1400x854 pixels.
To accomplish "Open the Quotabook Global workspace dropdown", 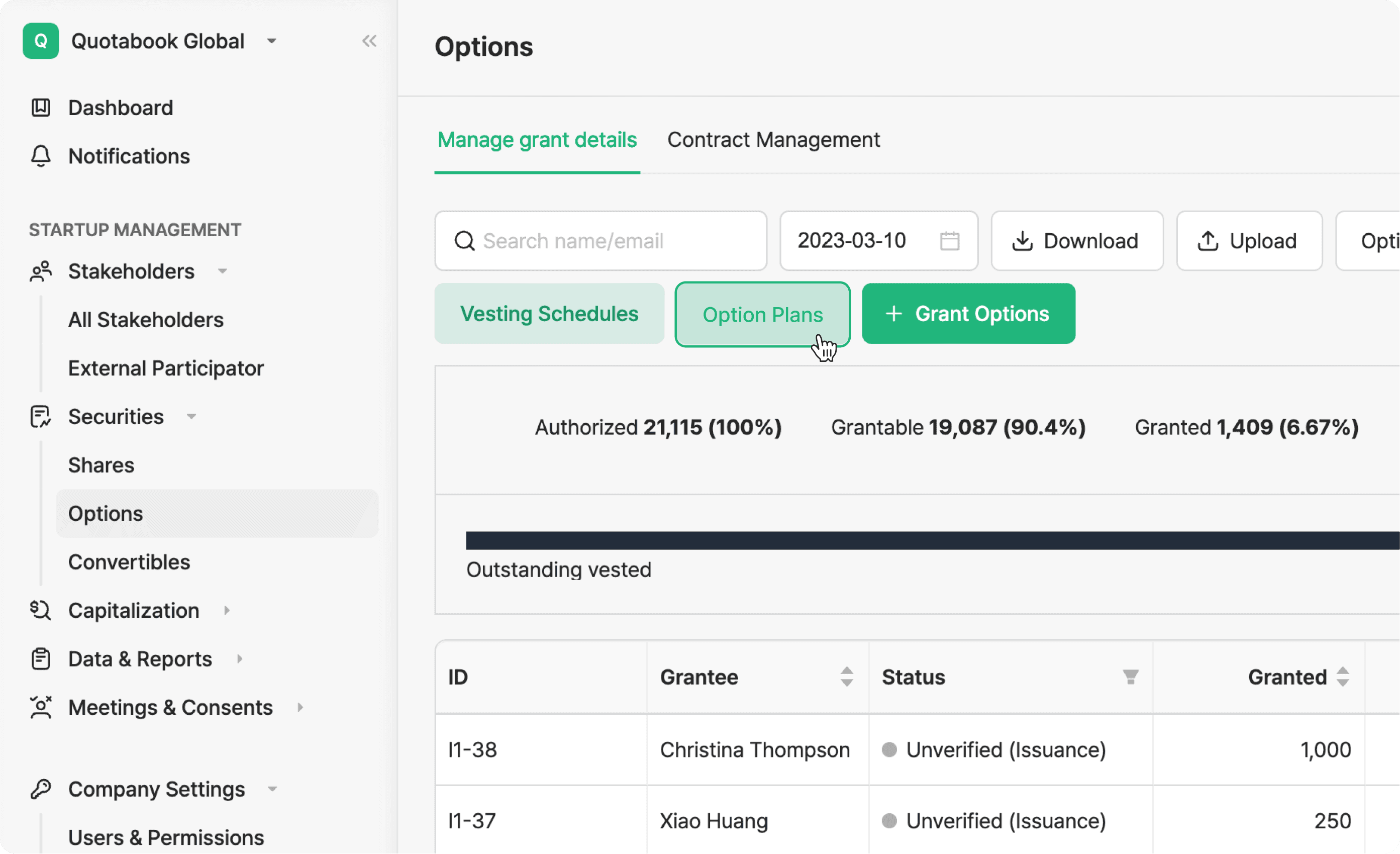I will click(271, 40).
